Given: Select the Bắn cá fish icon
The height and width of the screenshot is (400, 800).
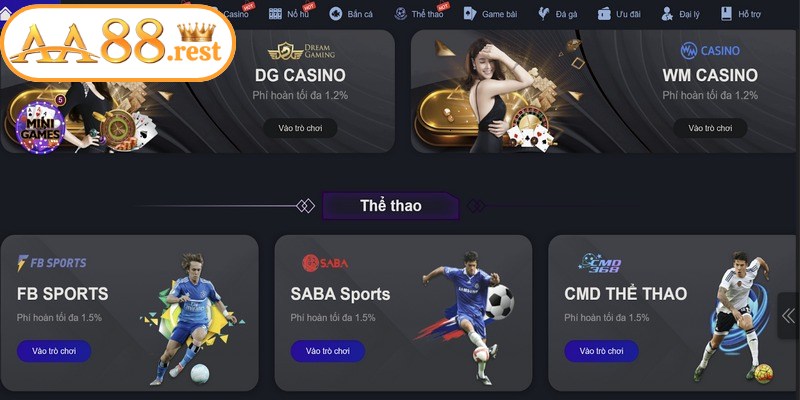Looking at the screenshot, I should click(x=335, y=14).
